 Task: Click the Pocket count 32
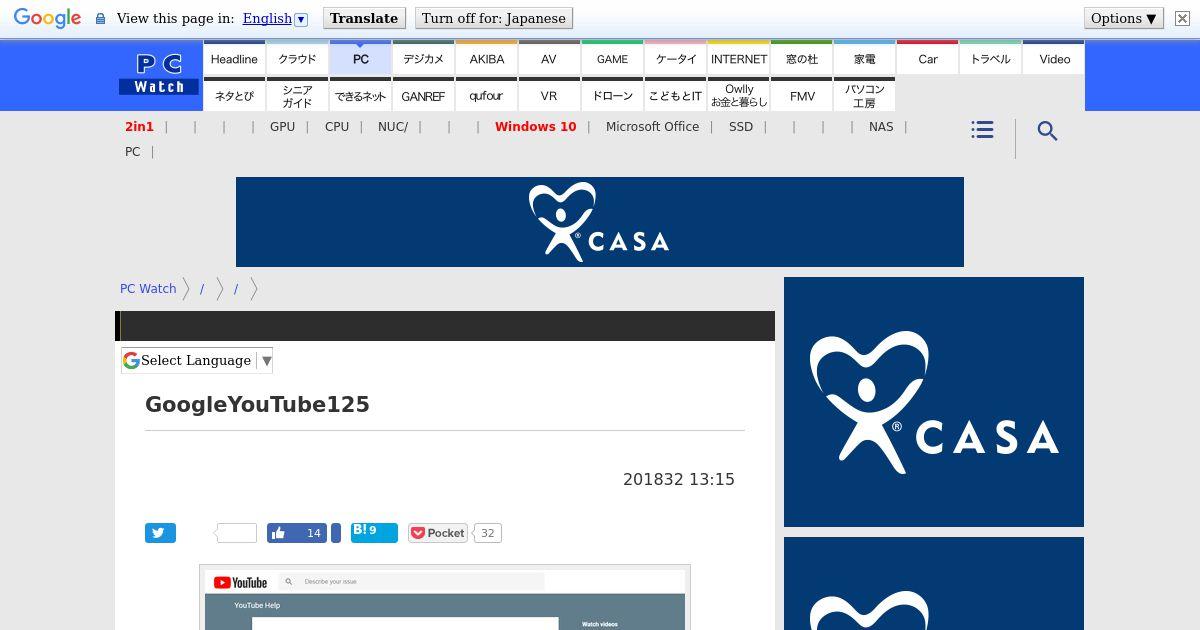(487, 533)
